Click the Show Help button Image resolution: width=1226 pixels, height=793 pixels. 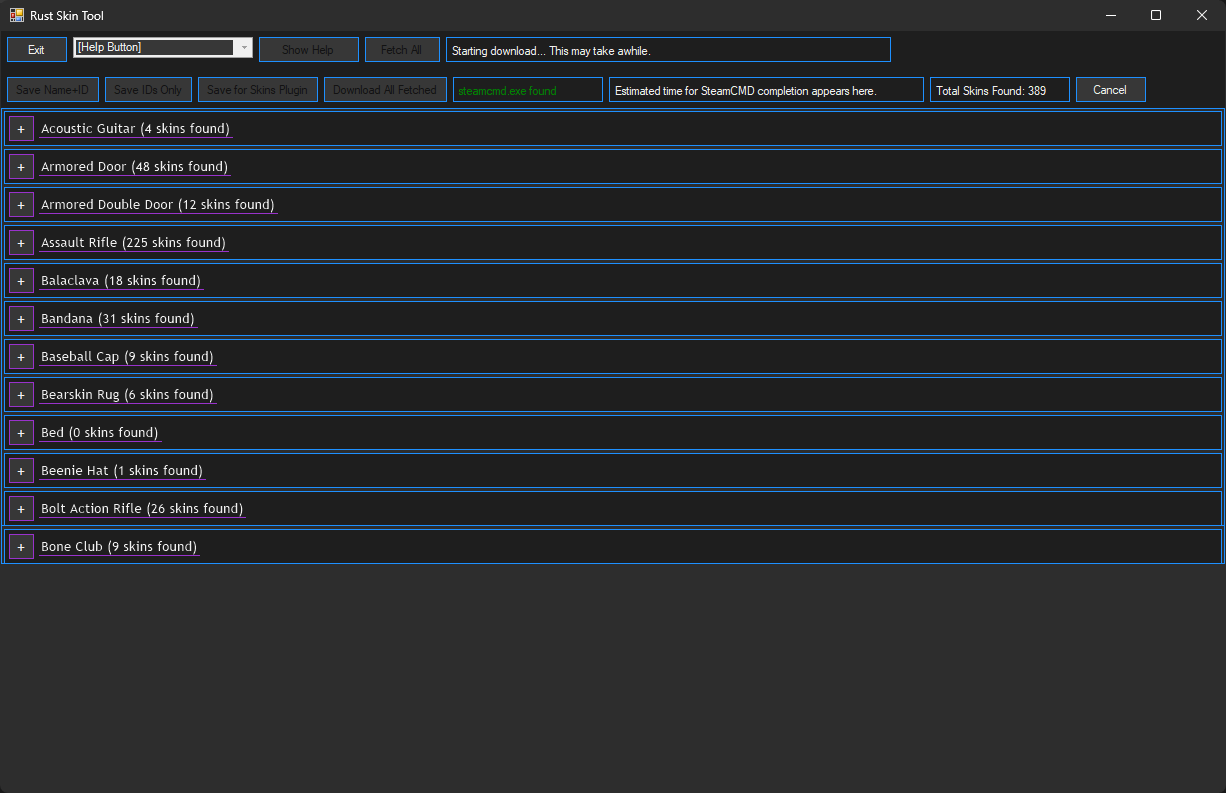click(308, 50)
